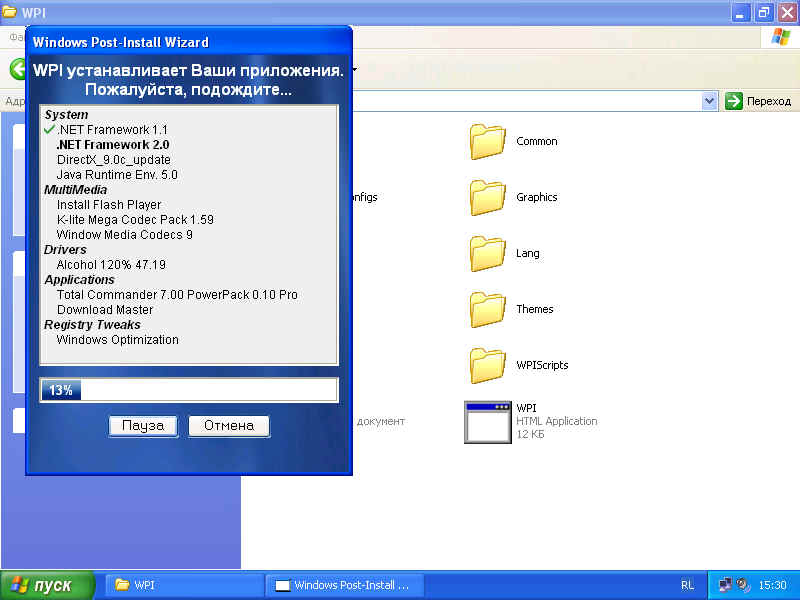This screenshot has width=800, height=600.
Task: Switch to Windows Post-Install taskbar button
Action: [344, 585]
